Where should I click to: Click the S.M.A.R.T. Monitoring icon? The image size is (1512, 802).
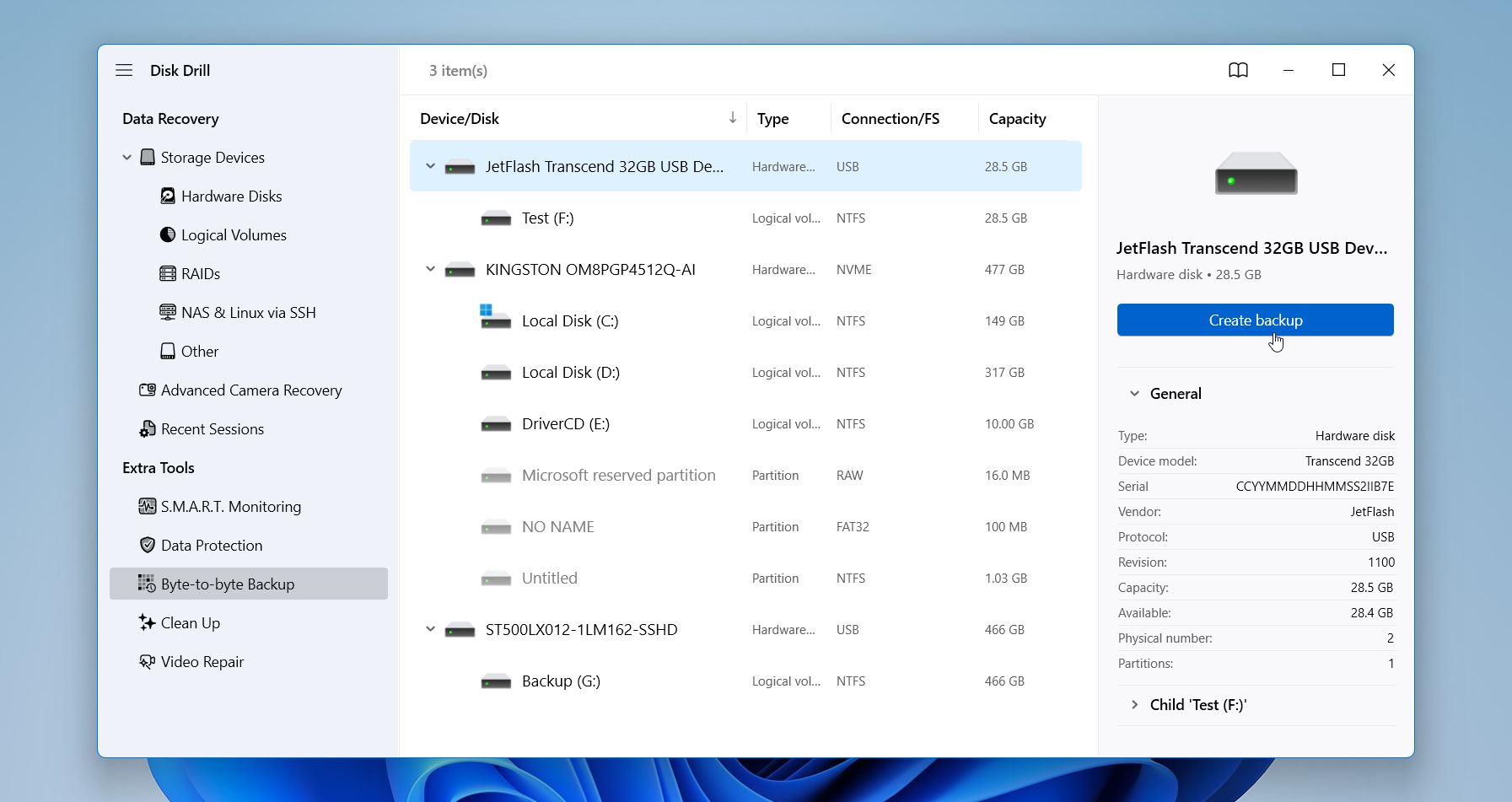[148, 506]
